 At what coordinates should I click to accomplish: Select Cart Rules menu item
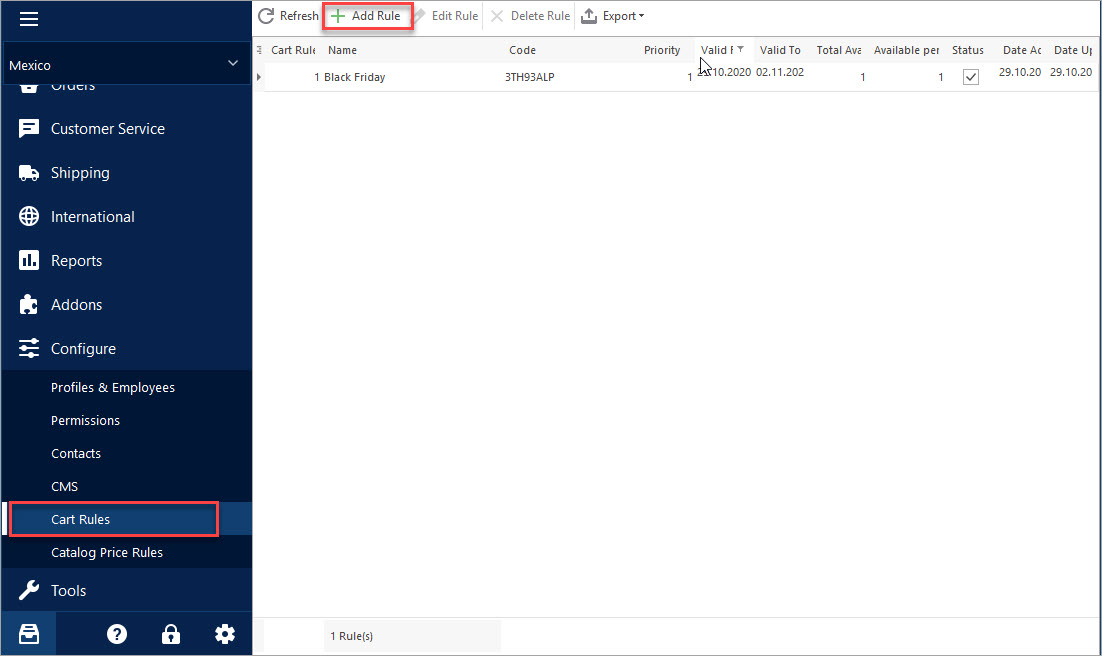(x=81, y=519)
